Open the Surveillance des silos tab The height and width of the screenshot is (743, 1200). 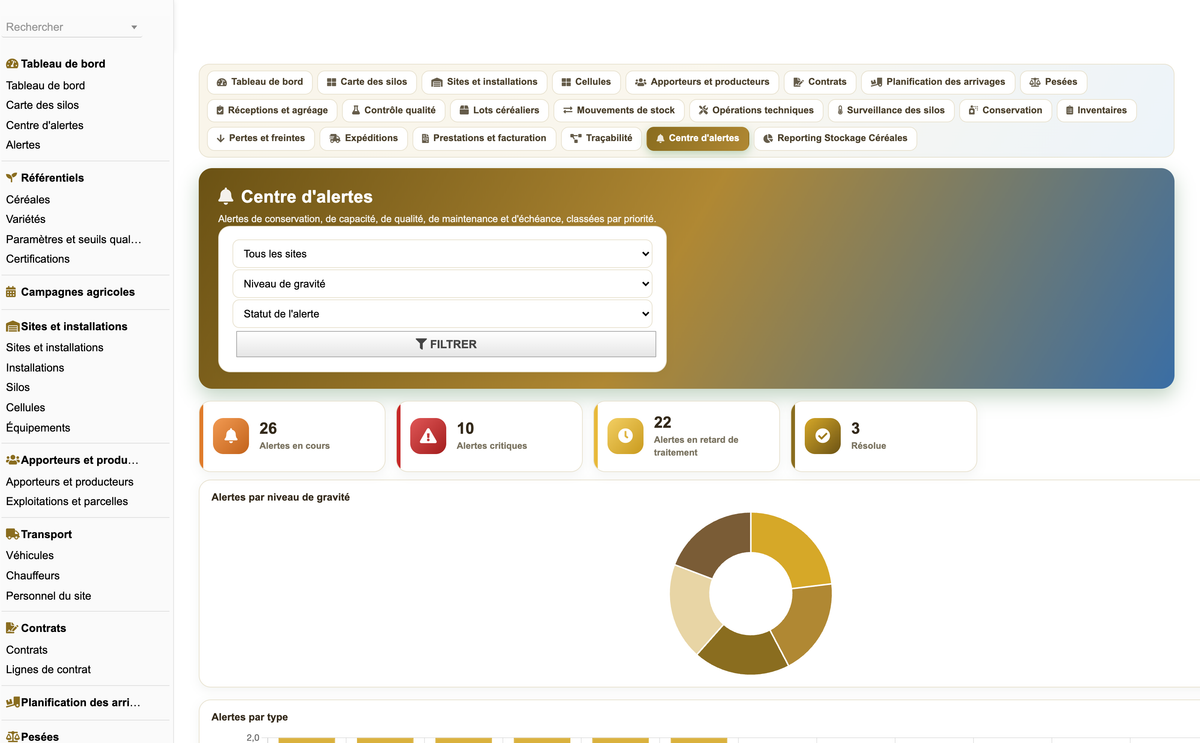click(x=891, y=110)
